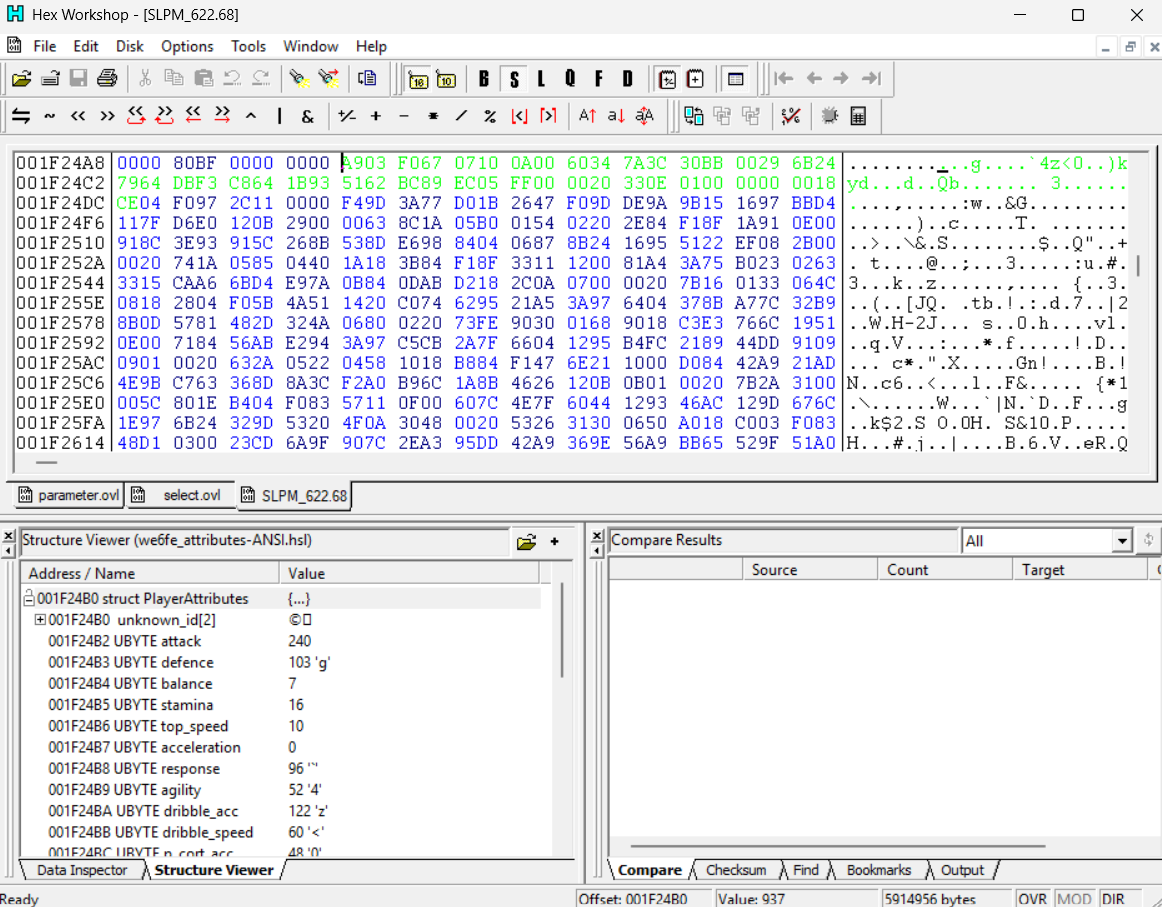Viewport: 1162px width, 907px height.
Task: Select the Byte (B) data type button
Action: [484, 79]
